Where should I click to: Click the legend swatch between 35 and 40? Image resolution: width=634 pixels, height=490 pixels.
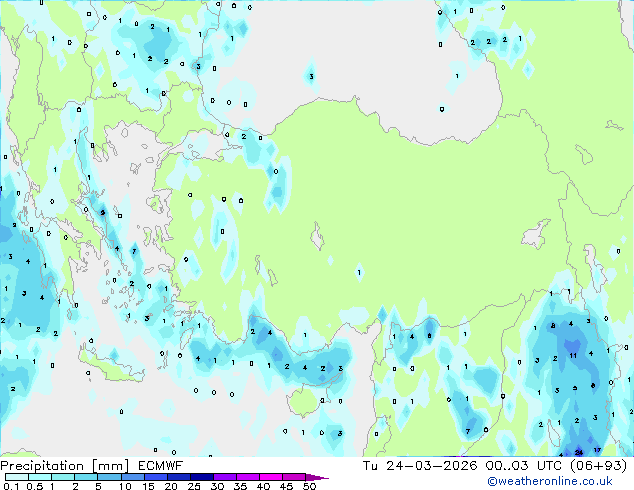(247, 477)
